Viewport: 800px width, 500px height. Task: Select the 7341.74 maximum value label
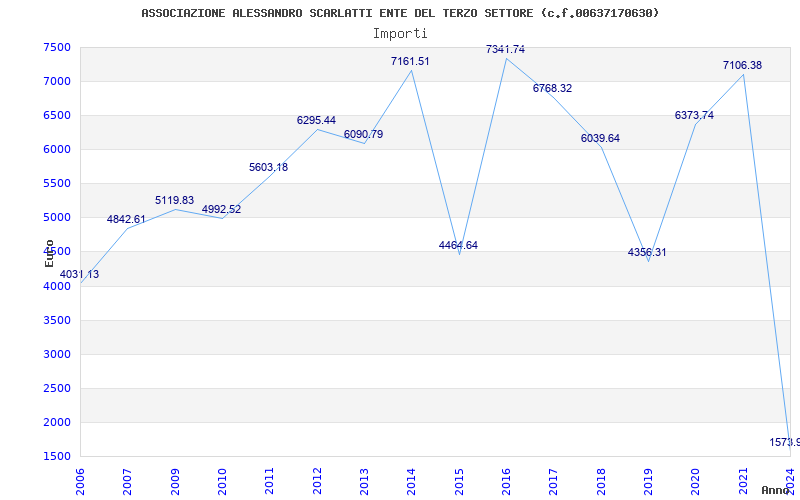coord(505,49)
